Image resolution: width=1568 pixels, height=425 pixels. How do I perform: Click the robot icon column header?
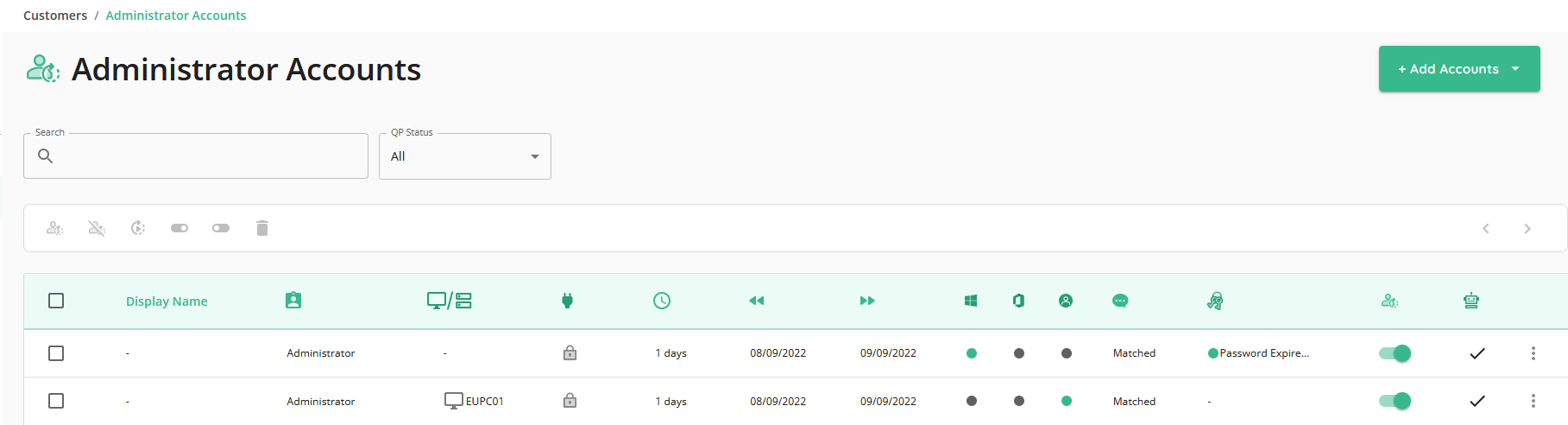(x=1471, y=301)
